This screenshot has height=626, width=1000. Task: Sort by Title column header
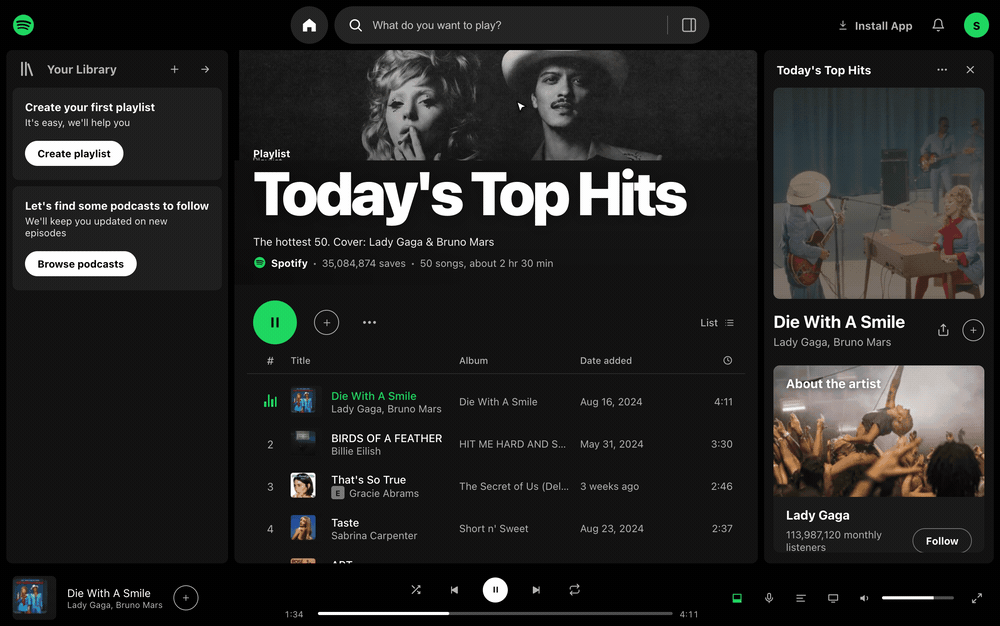click(300, 361)
